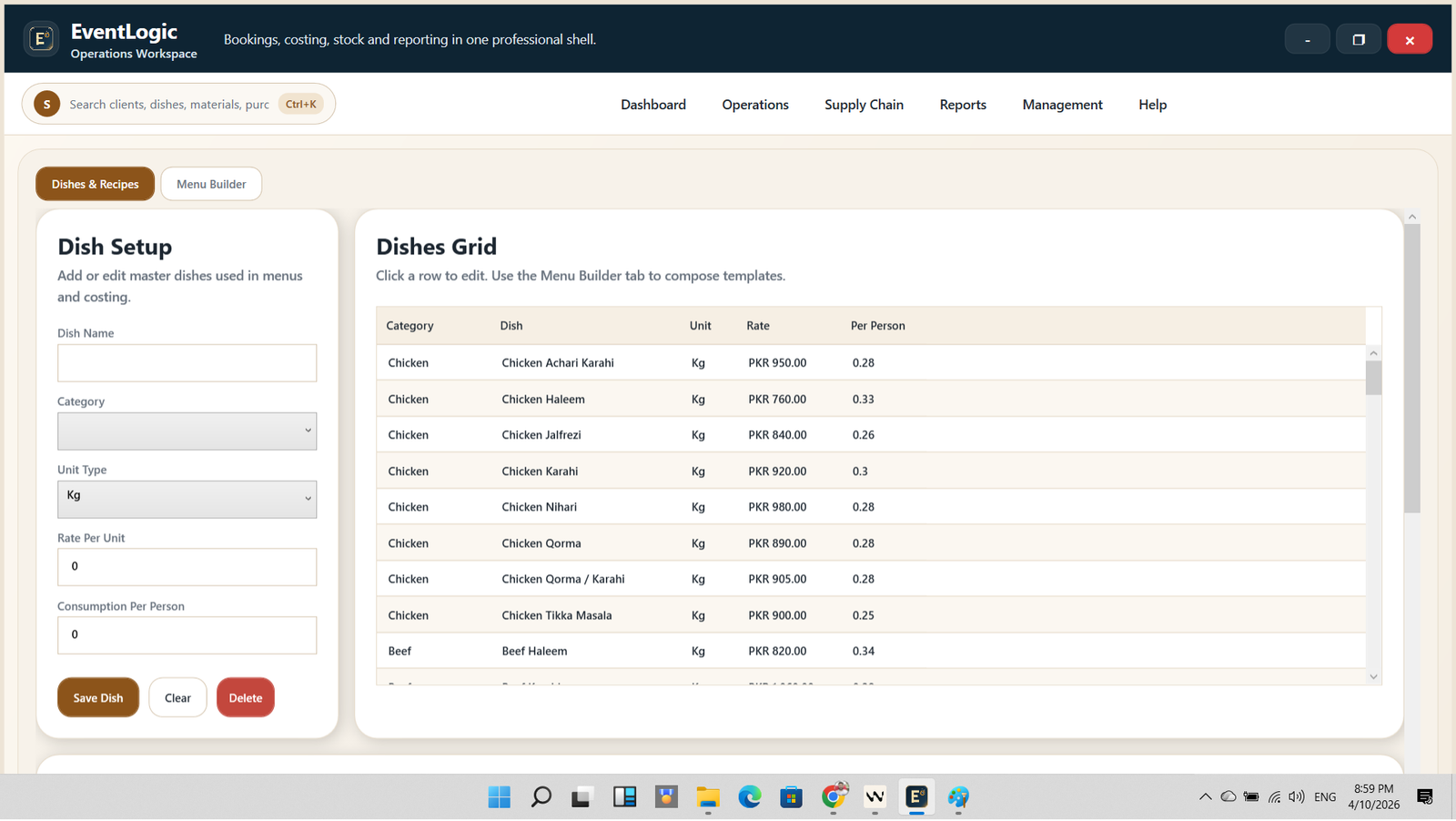Open the Supply Chain section
This screenshot has height=821, width=1456.
(864, 104)
